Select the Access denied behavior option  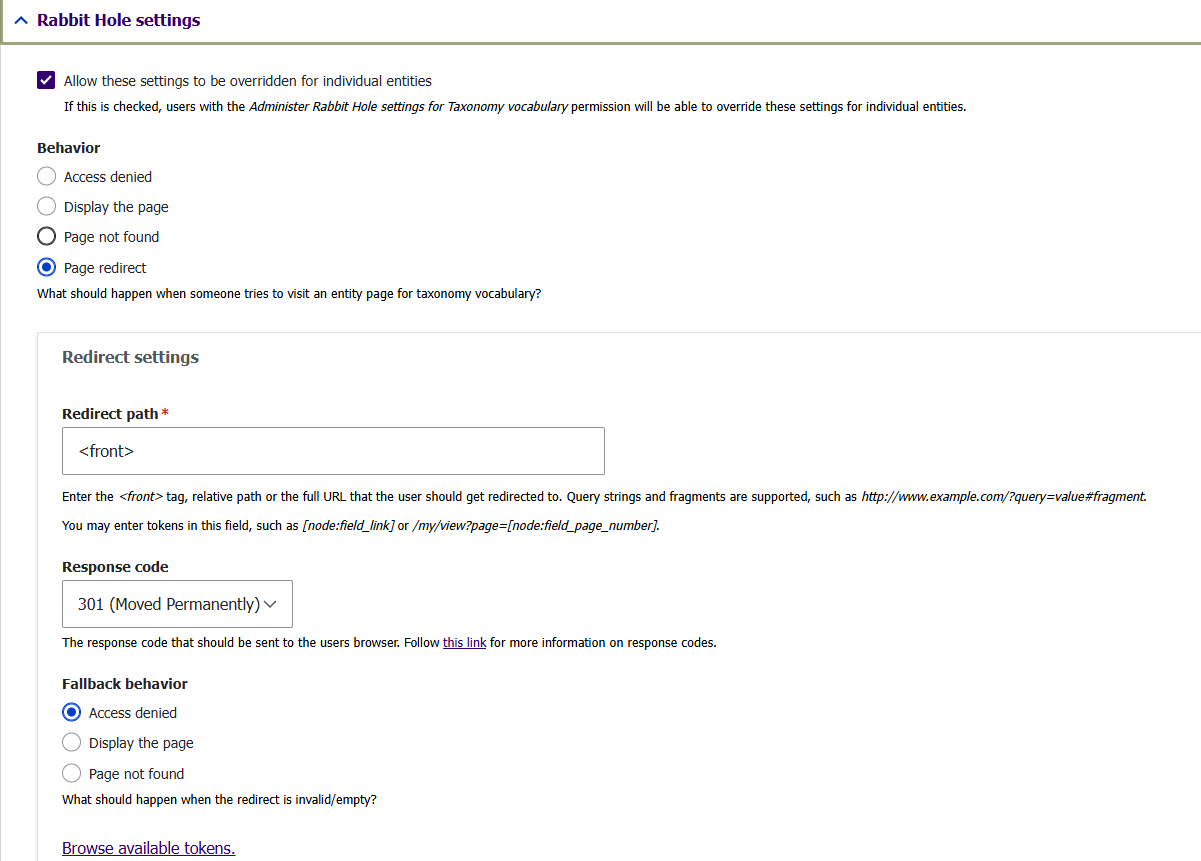pos(46,176)
